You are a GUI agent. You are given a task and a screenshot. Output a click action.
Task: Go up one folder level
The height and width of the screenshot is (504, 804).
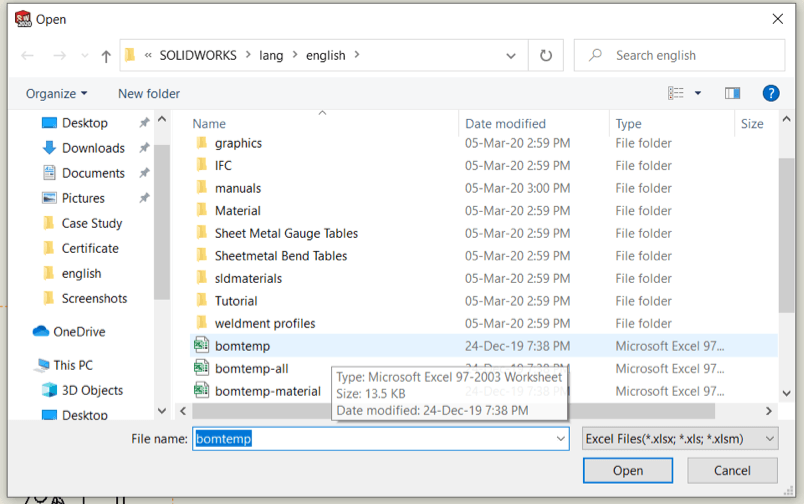pos(106,55)
